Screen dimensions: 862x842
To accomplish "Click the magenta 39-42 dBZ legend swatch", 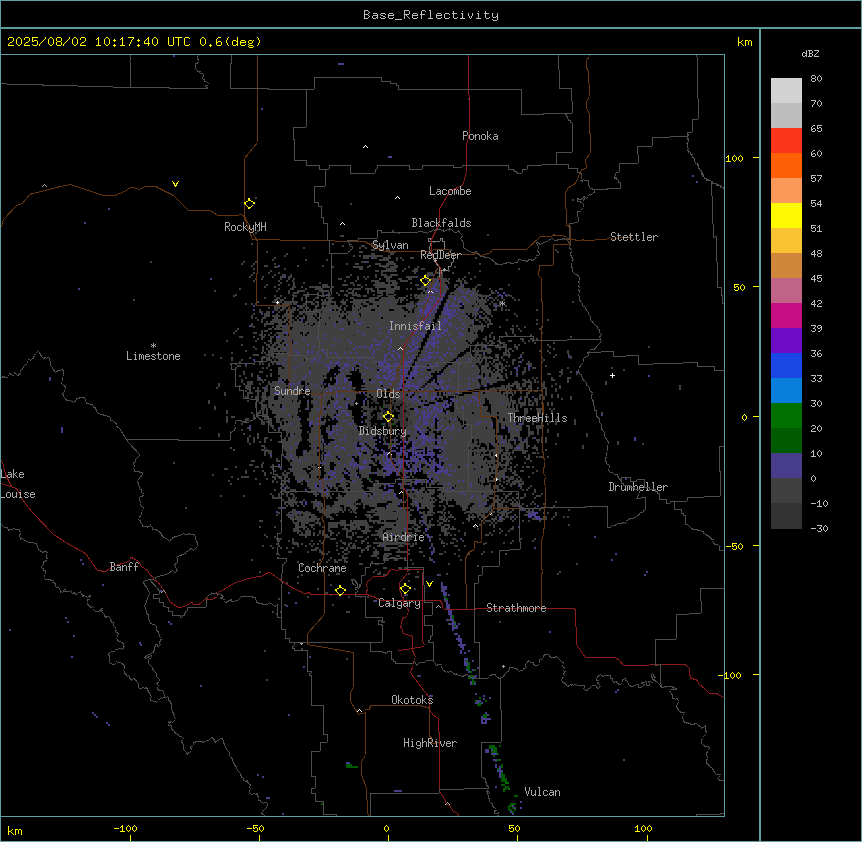I will tap(786, 315).
